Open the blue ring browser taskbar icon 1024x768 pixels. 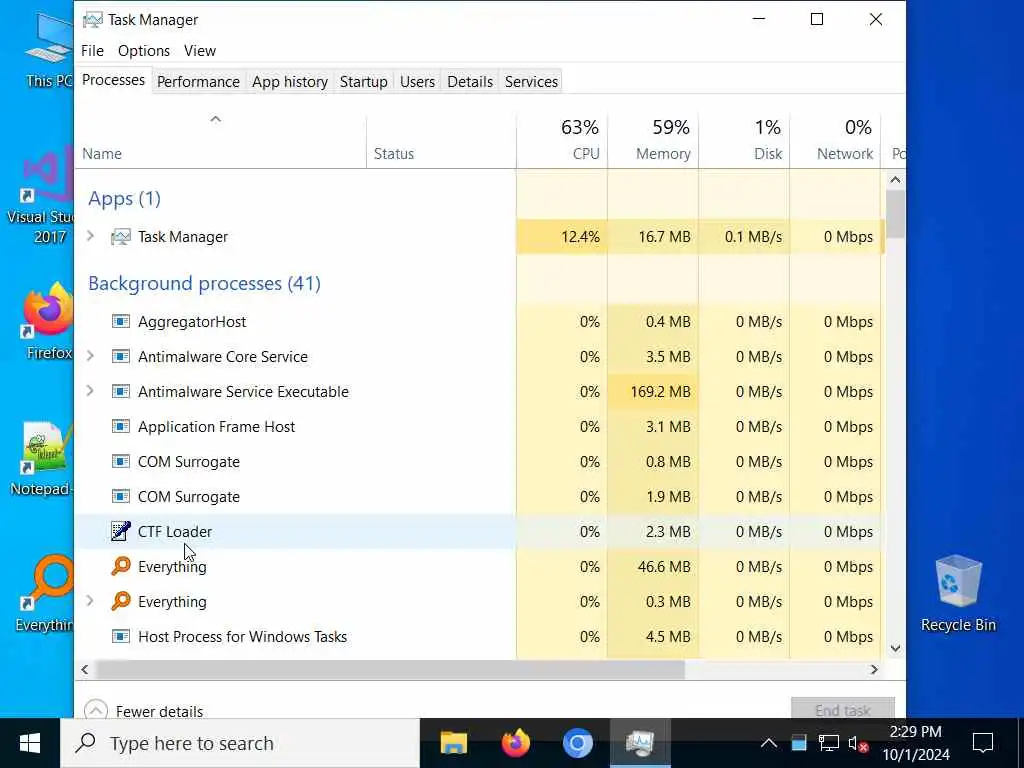578,743
